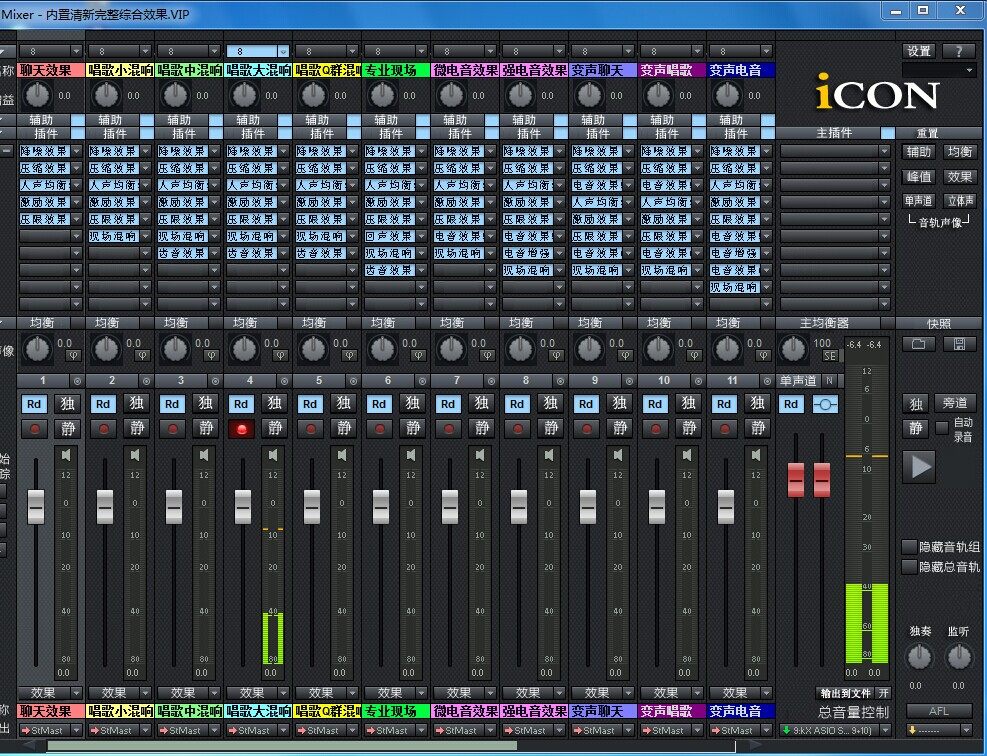Arm recording on channel 11 with the red dot
The width and height of the screenshot is (987, 756).
point(724,429)
